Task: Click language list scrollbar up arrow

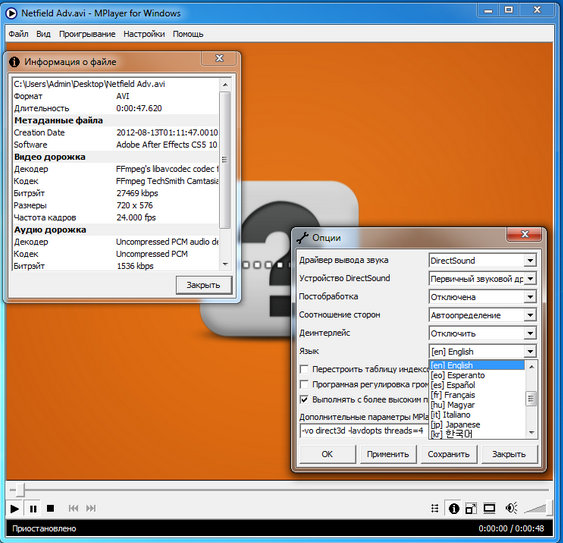Action: click(531, 367)
